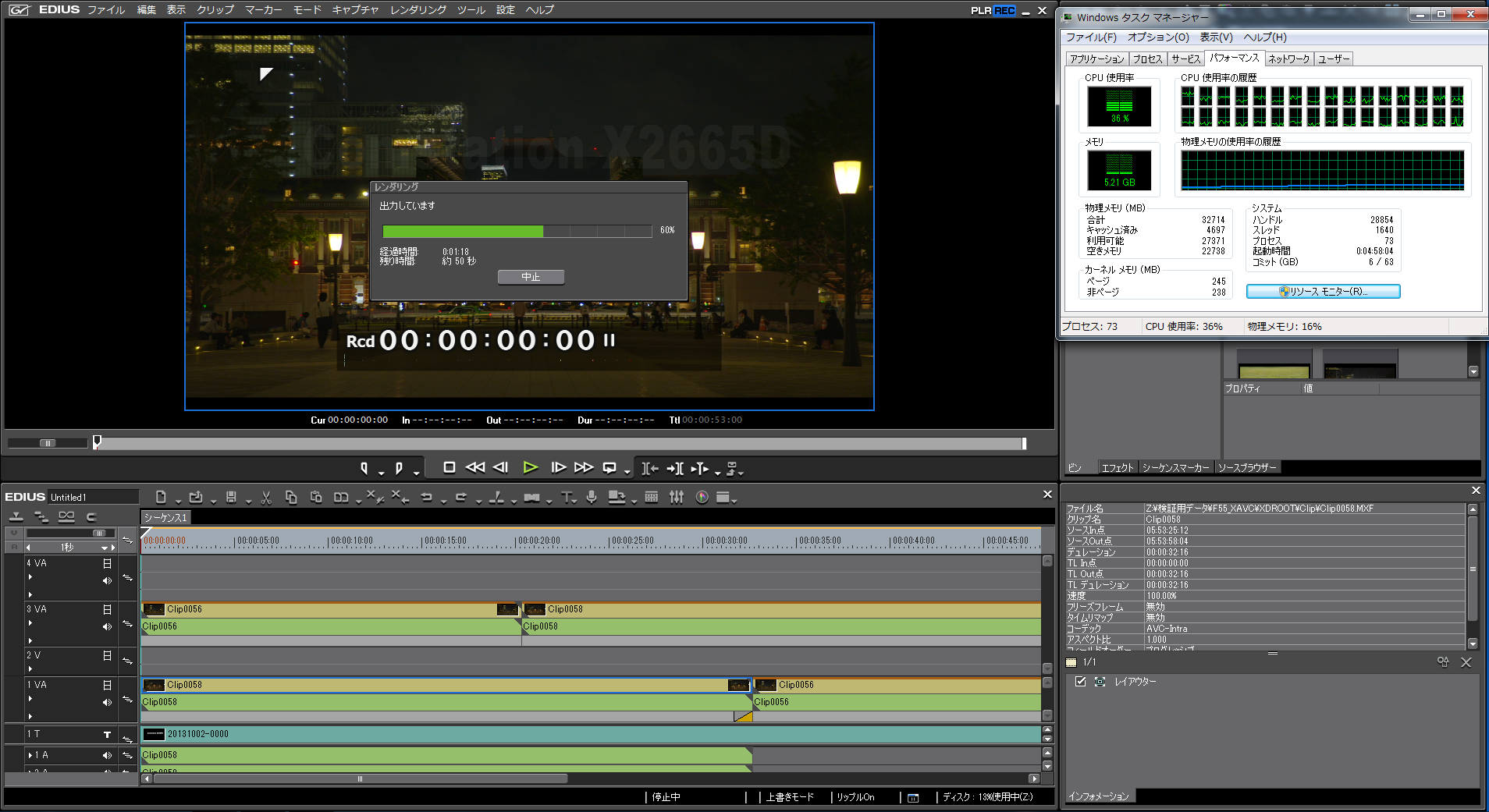Click the Set In point icon
This screenshot has width=1489, height=812.
pos(364,468)
